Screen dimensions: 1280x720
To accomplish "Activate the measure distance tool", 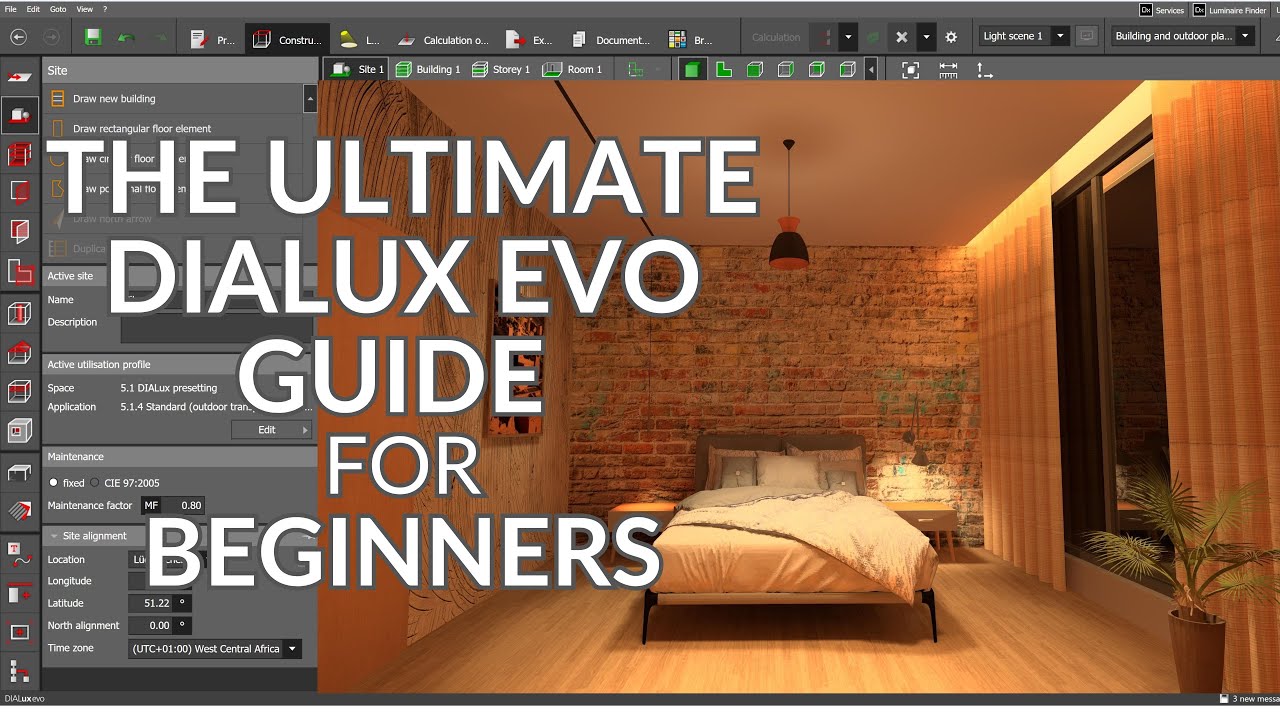I will click(948, 70).
